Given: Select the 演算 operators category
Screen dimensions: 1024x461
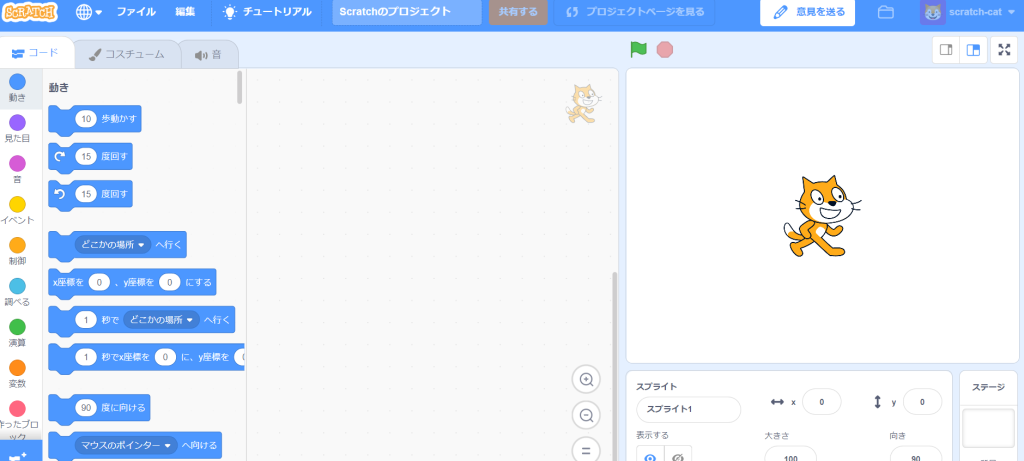Looking at the screenshot, I should pyautogui.click(x=18, y=333).
